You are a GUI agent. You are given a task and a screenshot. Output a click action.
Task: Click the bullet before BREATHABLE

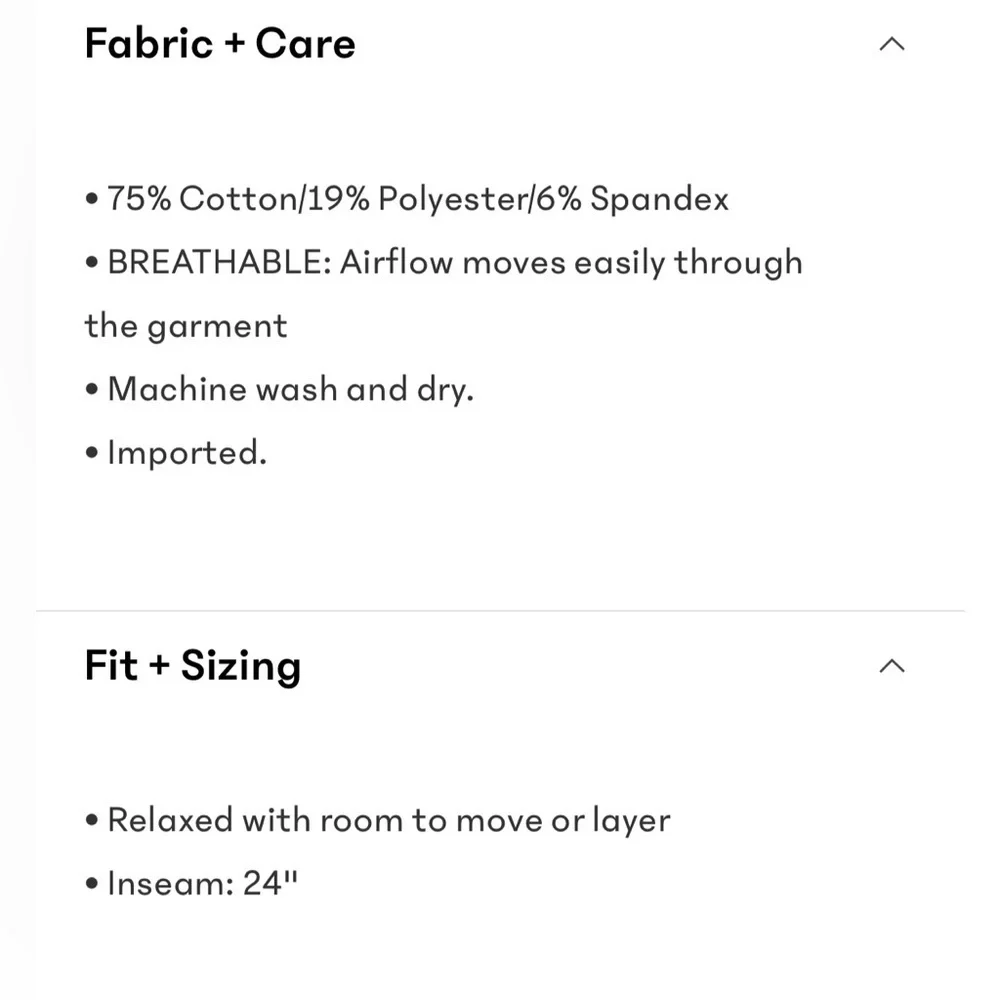coord(92,262)
